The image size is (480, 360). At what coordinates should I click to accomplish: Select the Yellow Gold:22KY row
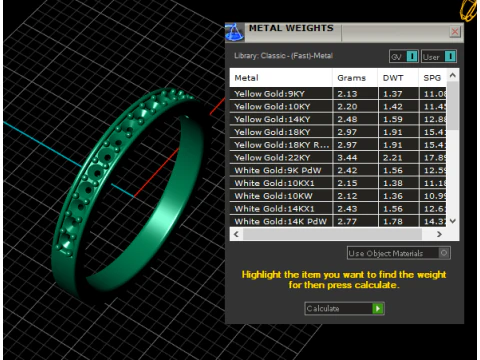[338, 158]
